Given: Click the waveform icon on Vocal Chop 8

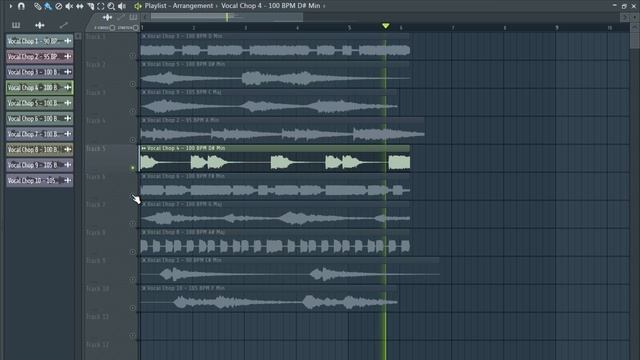Looking at the screenshot, I should tap(68, 150).
